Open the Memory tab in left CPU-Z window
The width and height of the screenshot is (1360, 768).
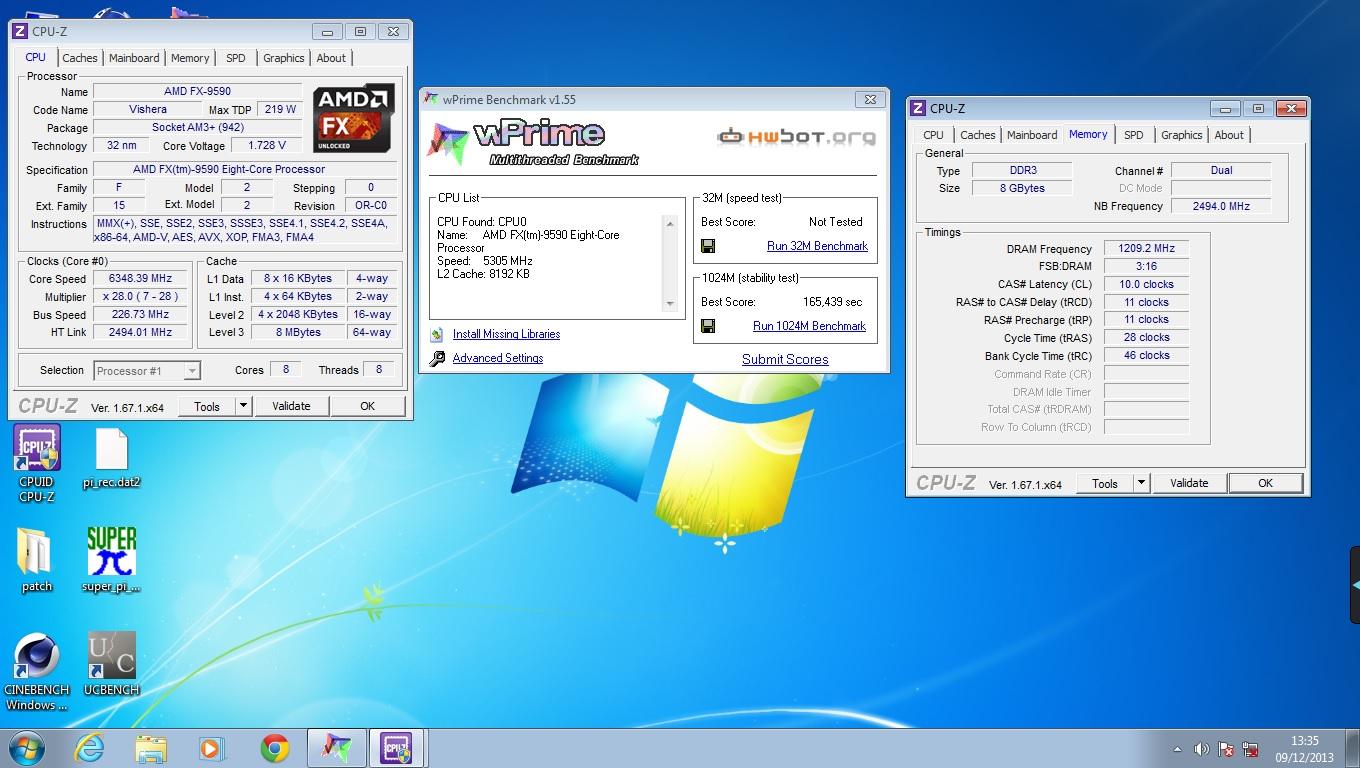(x=190, y=58)
